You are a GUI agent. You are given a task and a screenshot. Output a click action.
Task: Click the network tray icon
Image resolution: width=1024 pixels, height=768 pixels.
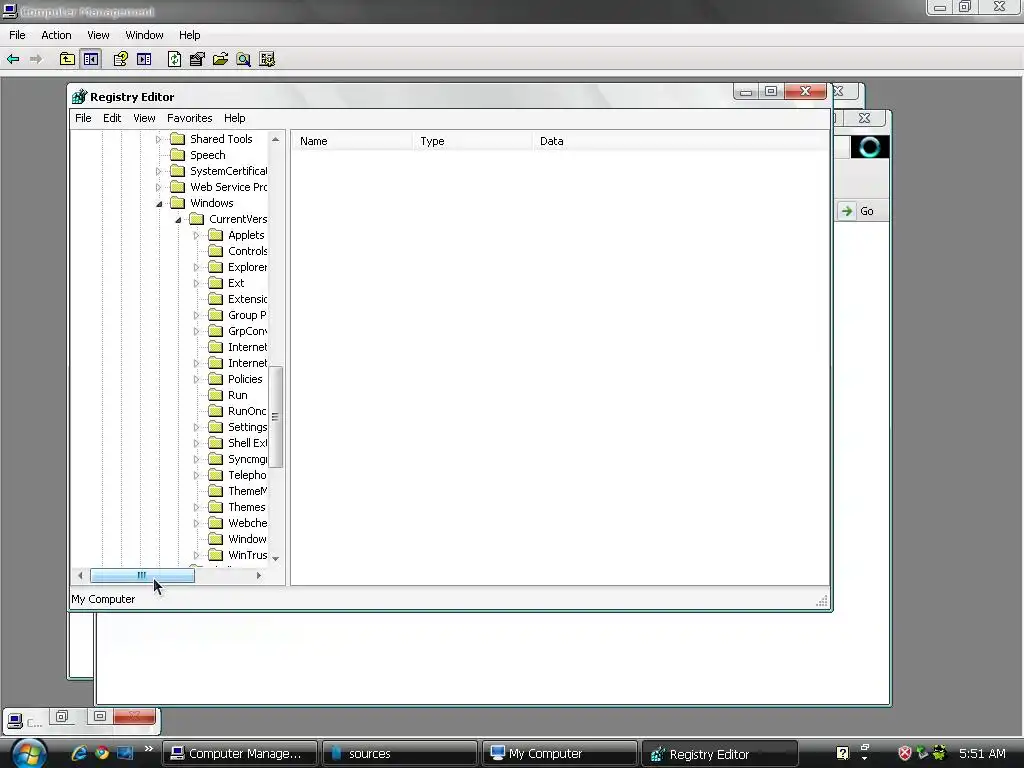(x=922, y=752)
